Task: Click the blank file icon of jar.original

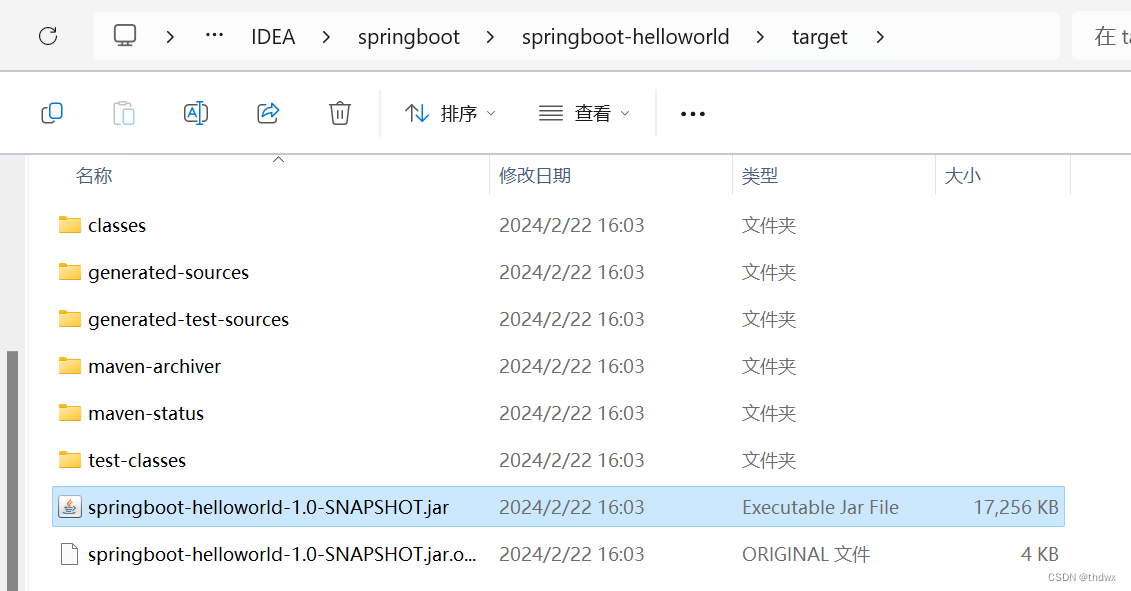Action: tap(69, 554)
